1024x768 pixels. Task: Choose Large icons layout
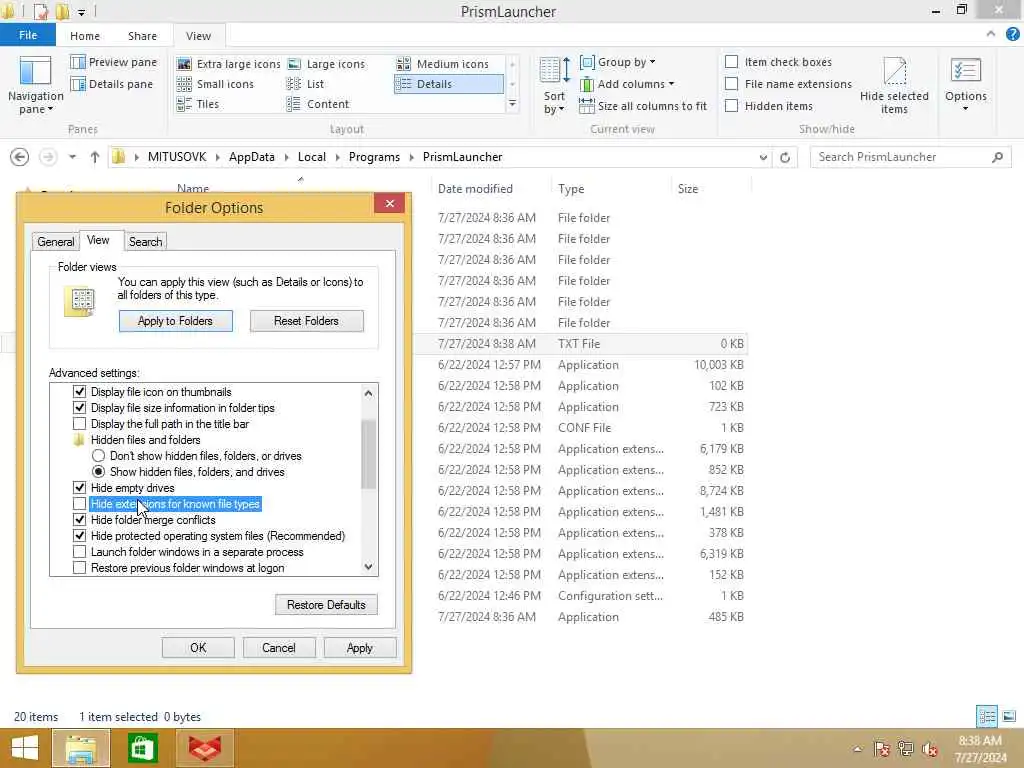click(x=327, y=64)
